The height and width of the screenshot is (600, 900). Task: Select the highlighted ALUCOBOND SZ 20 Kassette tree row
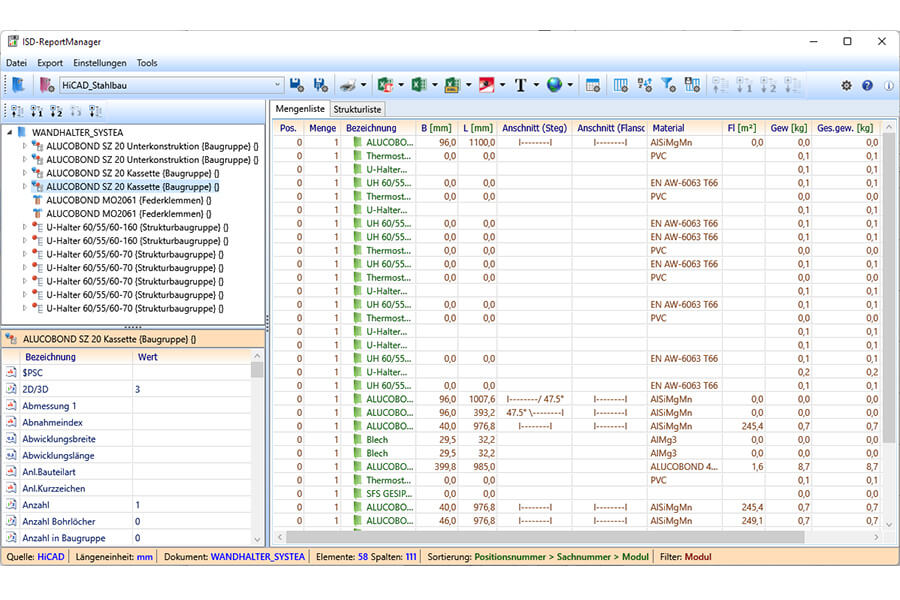[133, 187]
